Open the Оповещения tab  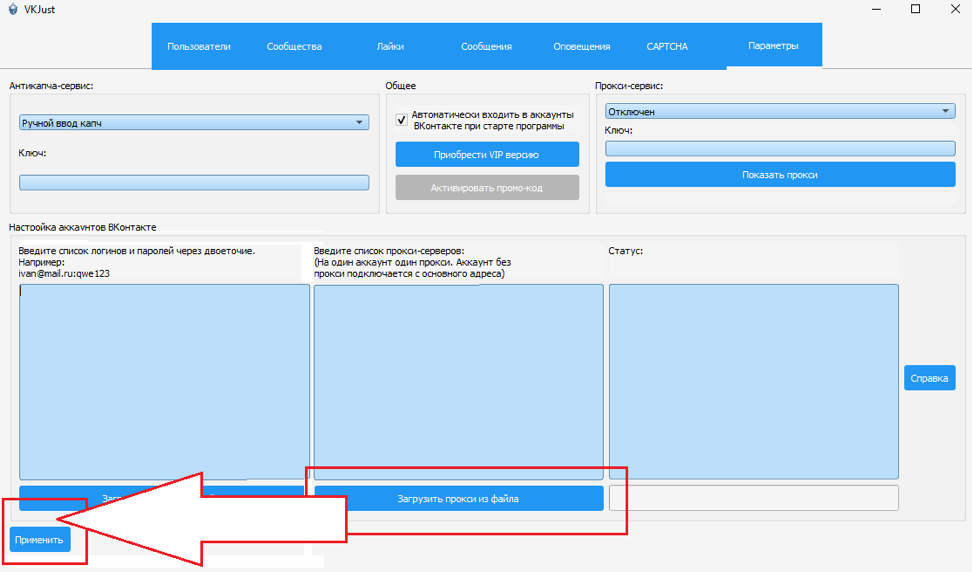(582, 47)
